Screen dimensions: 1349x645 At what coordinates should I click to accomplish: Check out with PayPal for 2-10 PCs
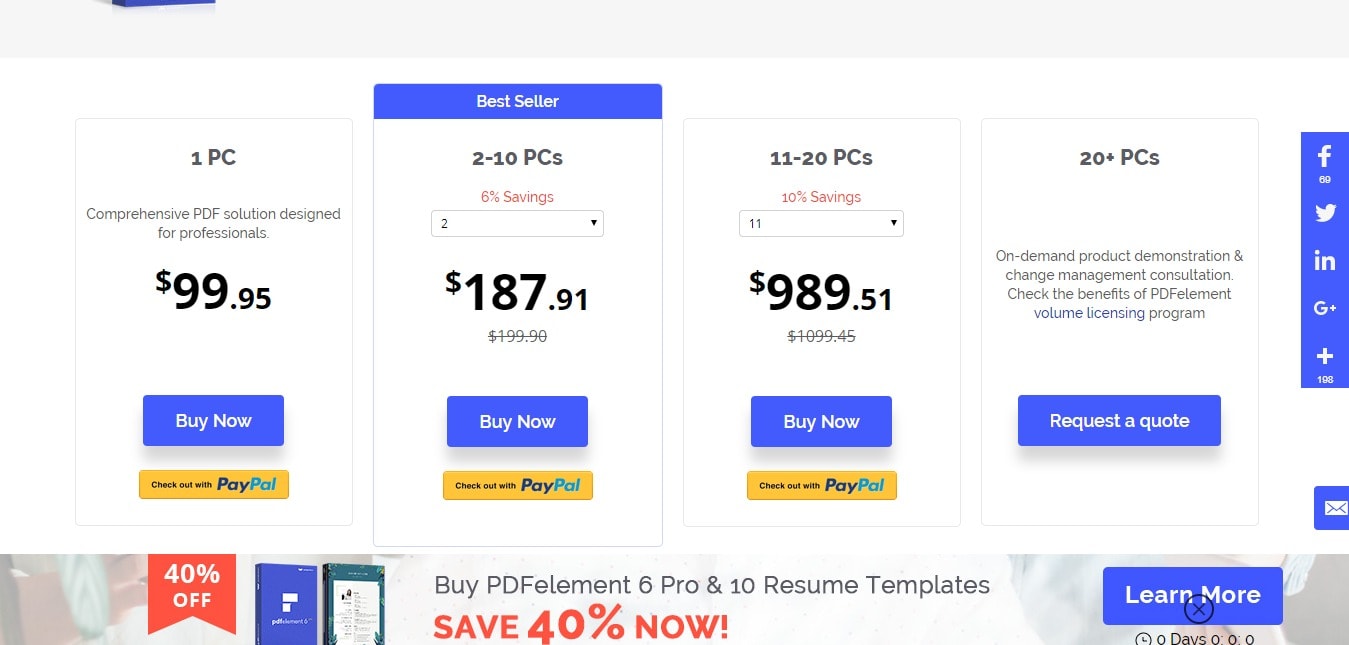click(518, 485)
